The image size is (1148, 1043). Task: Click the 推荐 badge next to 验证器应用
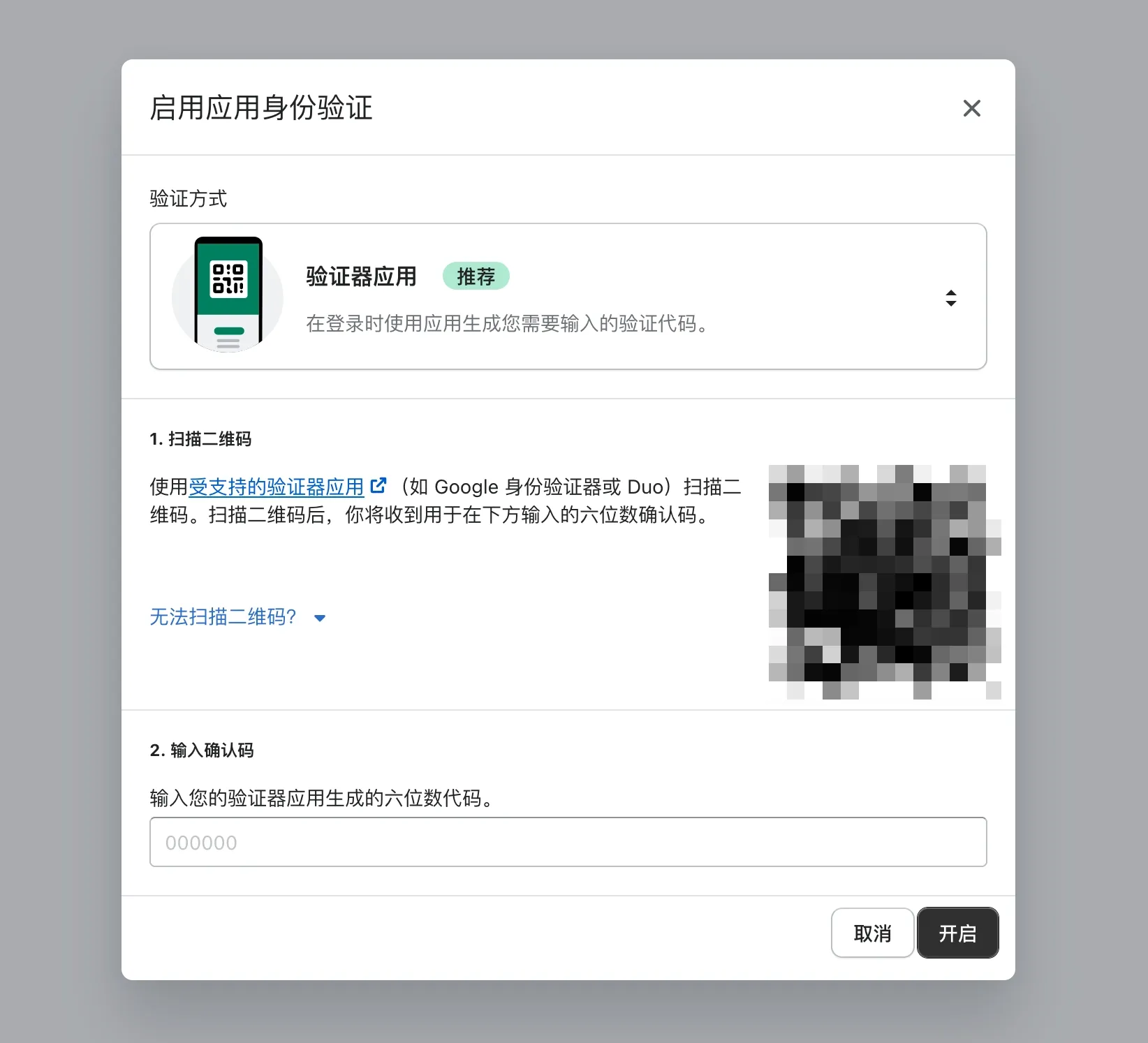476,276
